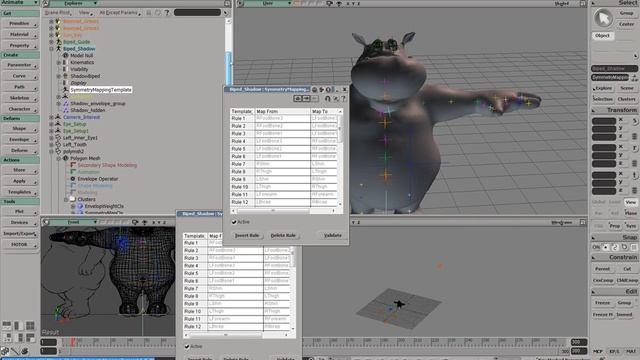Expand the Kinematics node
Screen dimensions: 640x360
click(58, 62)
